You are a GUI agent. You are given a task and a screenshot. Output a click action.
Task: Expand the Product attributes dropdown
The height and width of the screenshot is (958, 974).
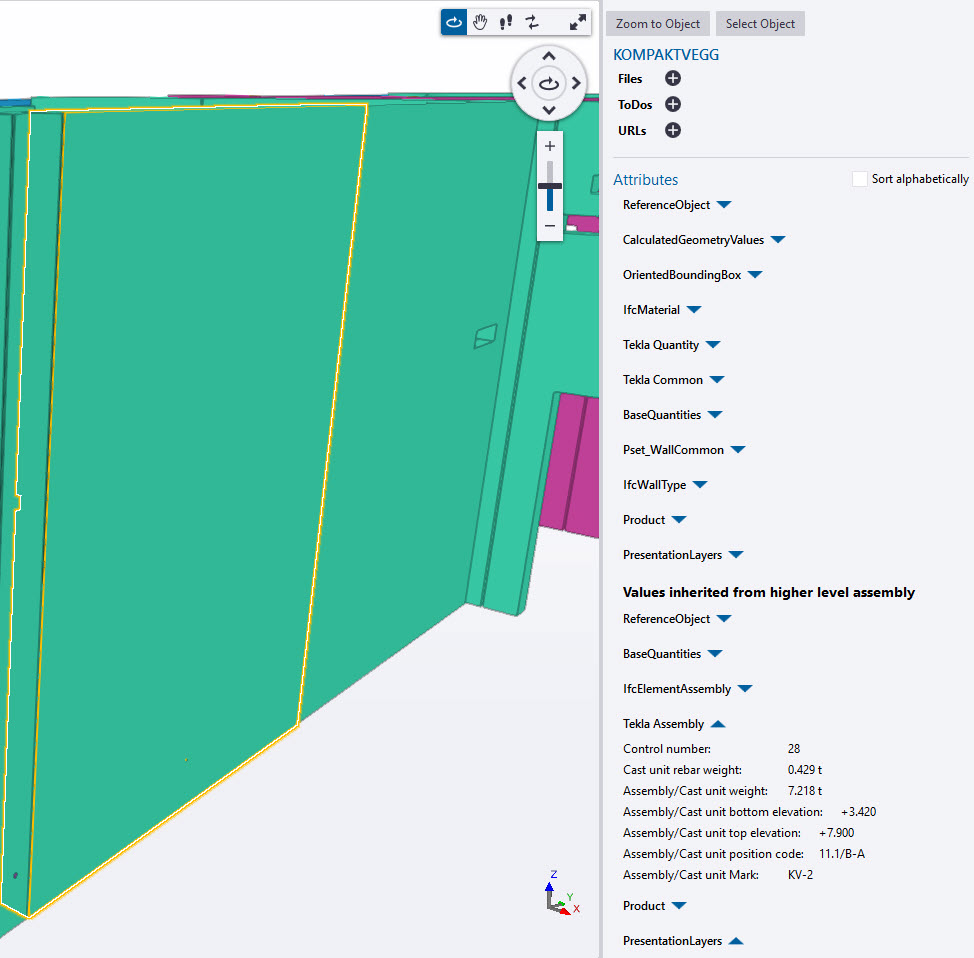click(x=680, y=519)
